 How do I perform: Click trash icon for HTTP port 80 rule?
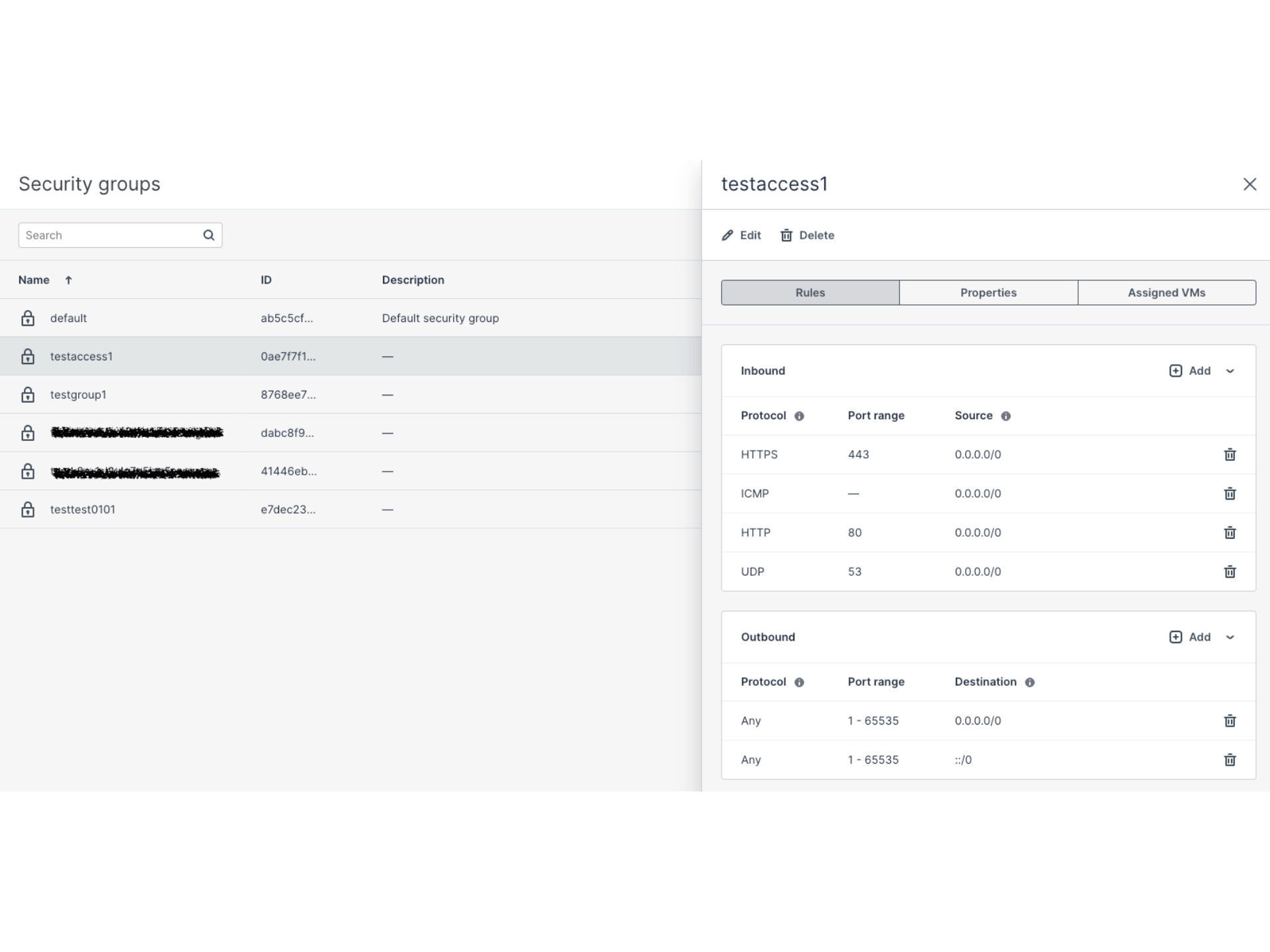1230,532
